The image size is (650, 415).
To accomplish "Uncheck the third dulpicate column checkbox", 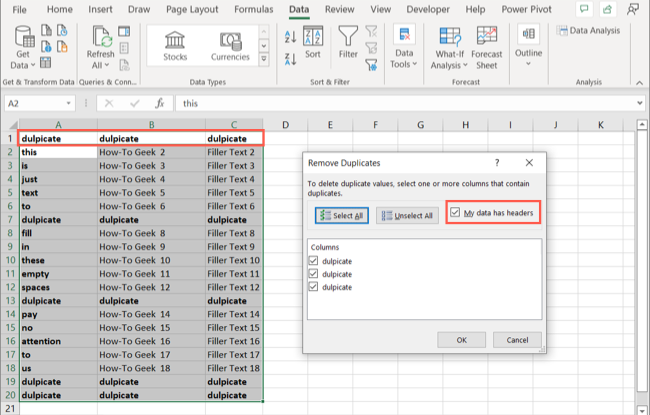I will (315, 287).
